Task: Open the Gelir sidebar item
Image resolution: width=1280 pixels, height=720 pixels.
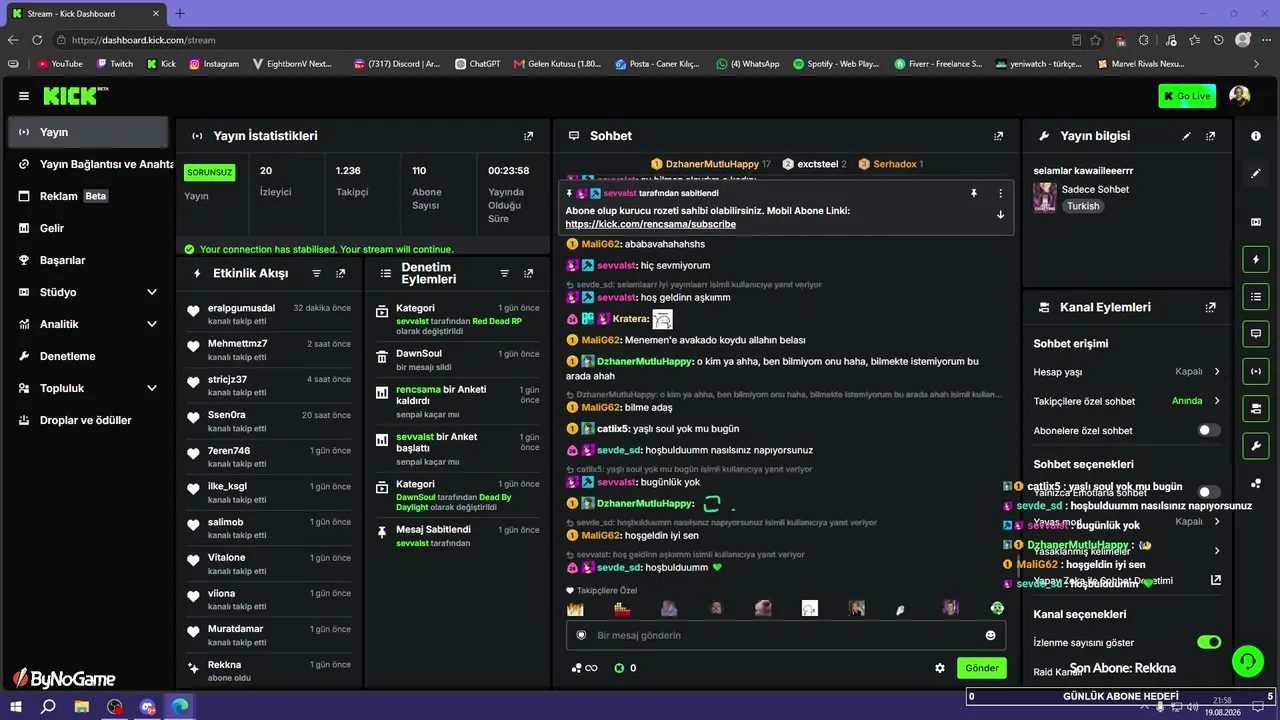Action: click(88, 228)
